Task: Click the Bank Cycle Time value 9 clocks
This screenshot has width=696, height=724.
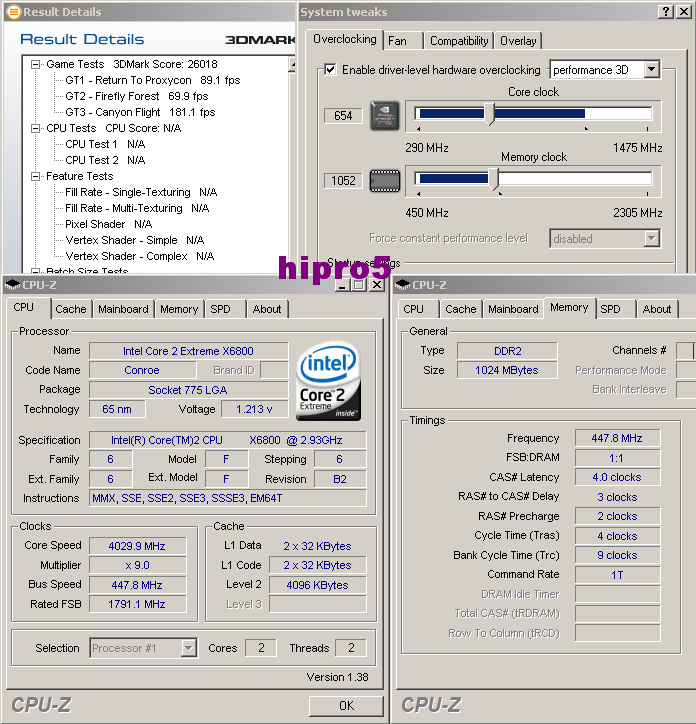Action: point(617,555)
